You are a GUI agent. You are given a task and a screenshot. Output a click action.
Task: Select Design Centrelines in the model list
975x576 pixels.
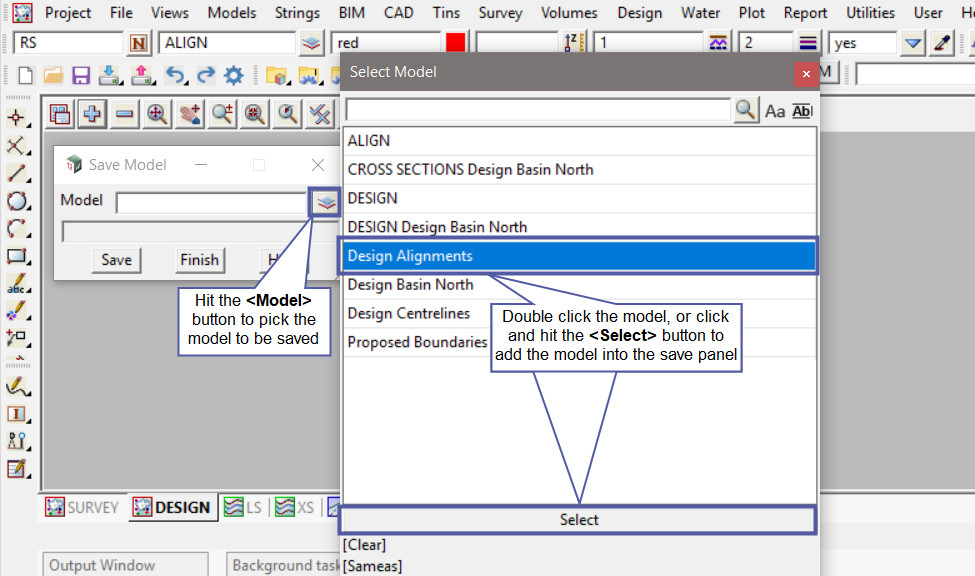pos(409,313)
